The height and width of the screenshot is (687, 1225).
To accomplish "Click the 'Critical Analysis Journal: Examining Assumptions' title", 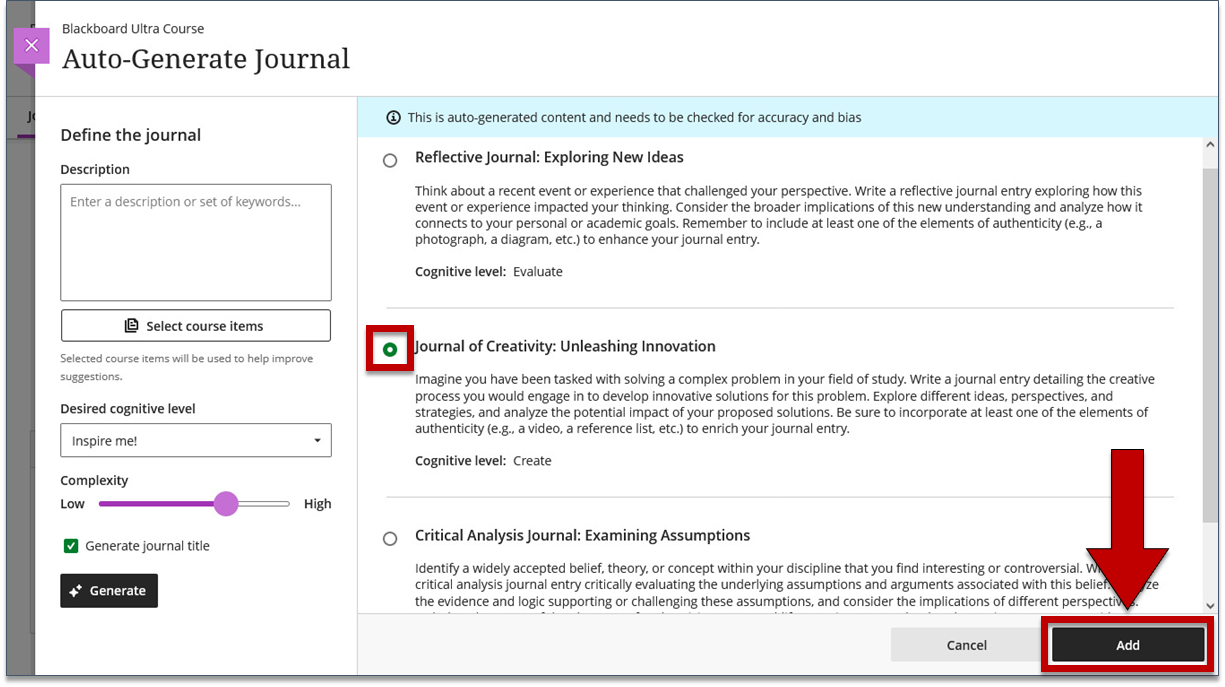I will tap(582, 535).
